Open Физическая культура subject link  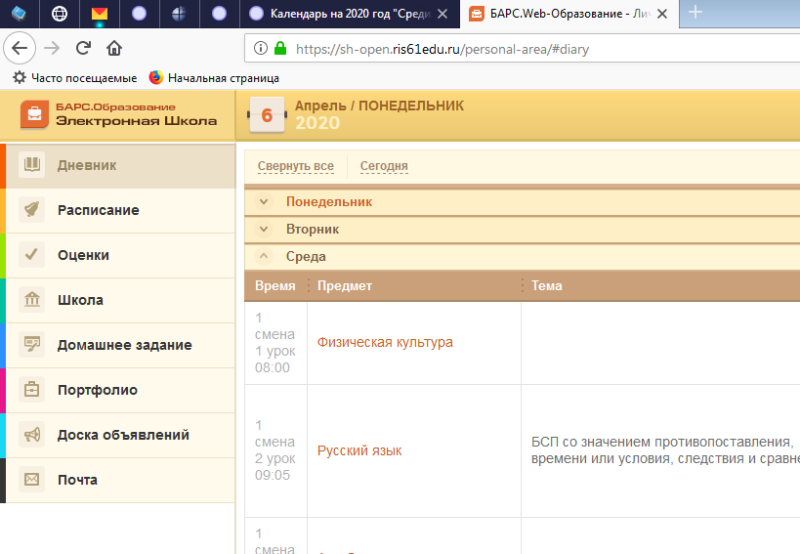coord(385,343)
